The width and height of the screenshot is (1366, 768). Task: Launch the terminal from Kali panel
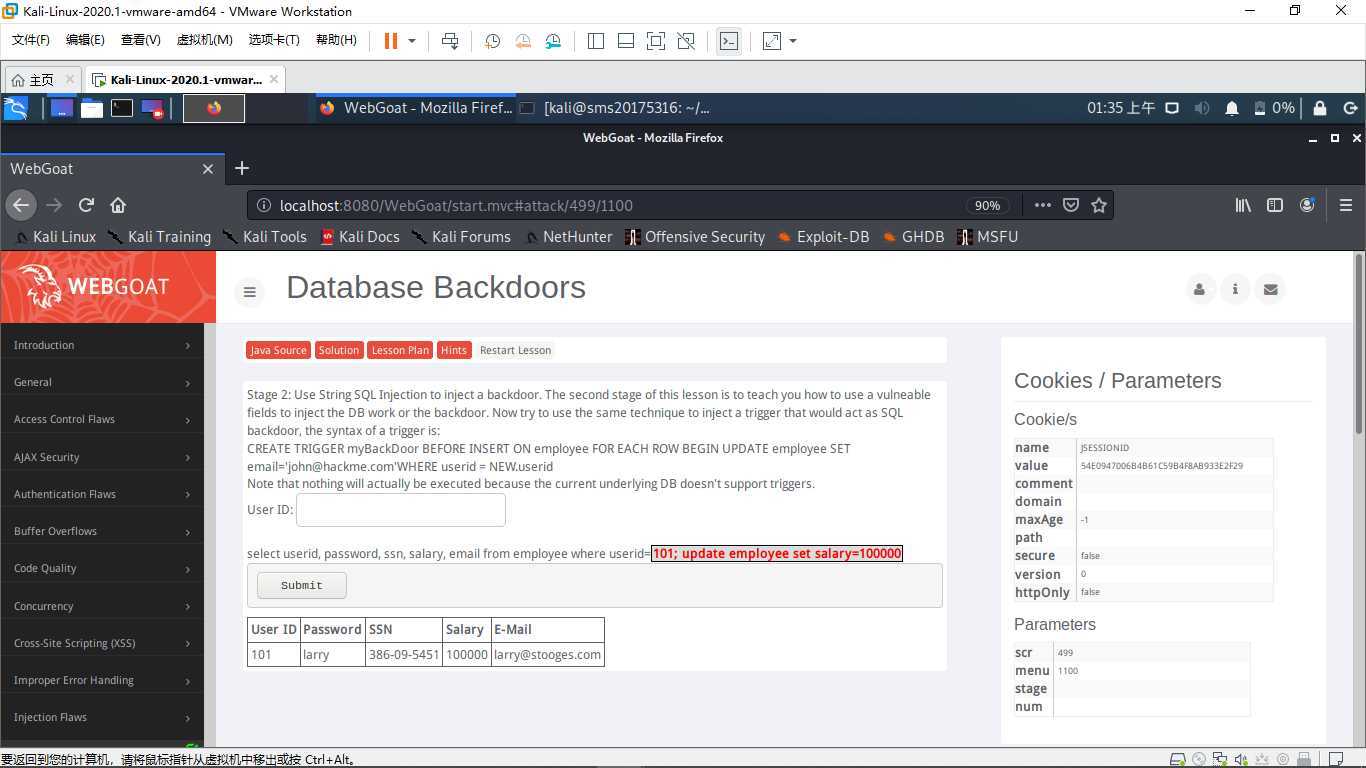[122, 108]
